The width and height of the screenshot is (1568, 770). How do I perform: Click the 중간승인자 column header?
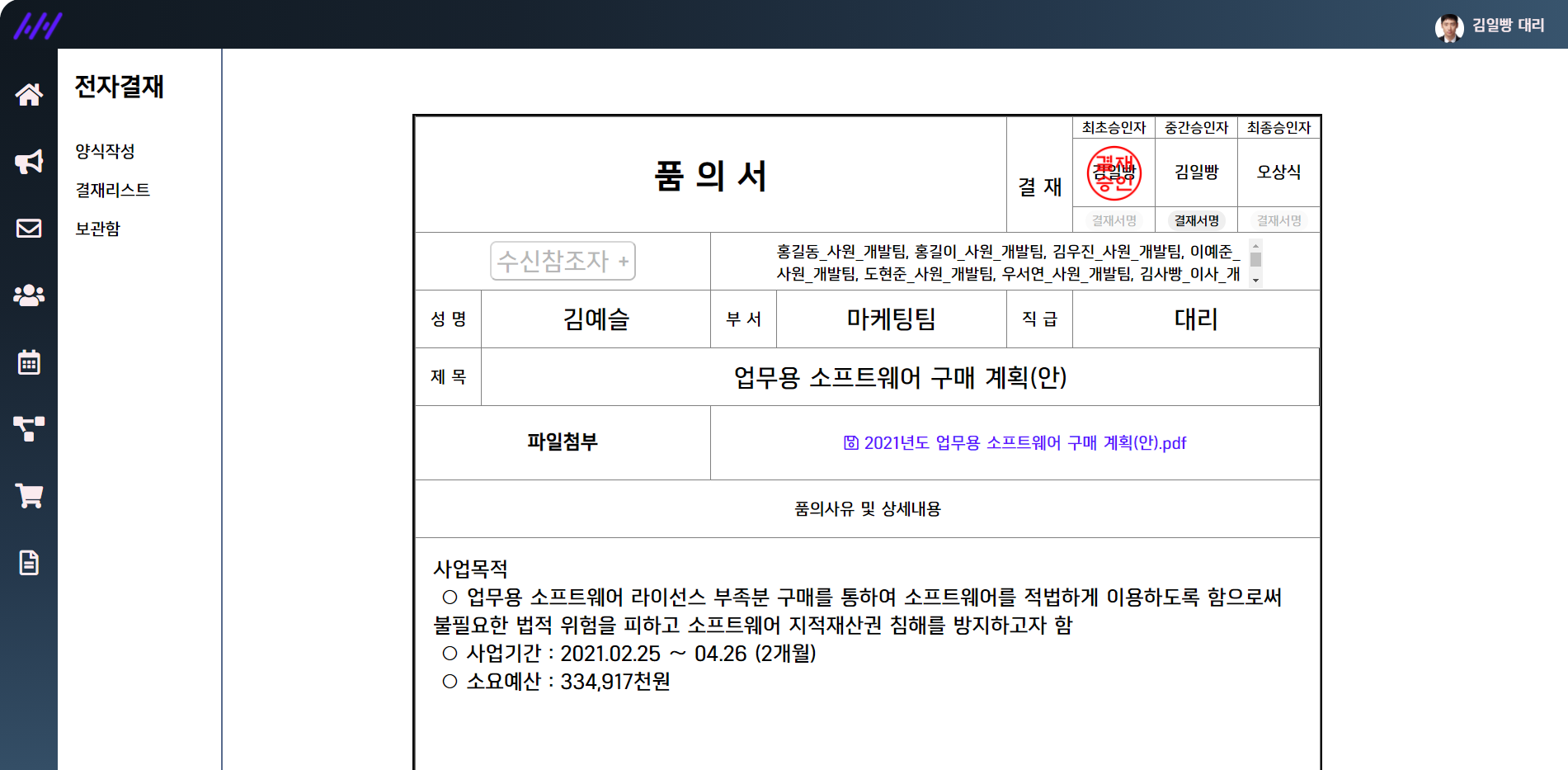click(x=1196, y=128)
